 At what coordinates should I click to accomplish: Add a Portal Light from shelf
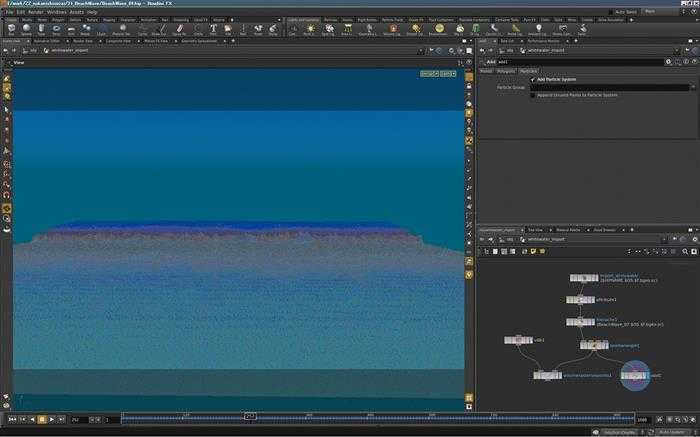tap(516, 29)
